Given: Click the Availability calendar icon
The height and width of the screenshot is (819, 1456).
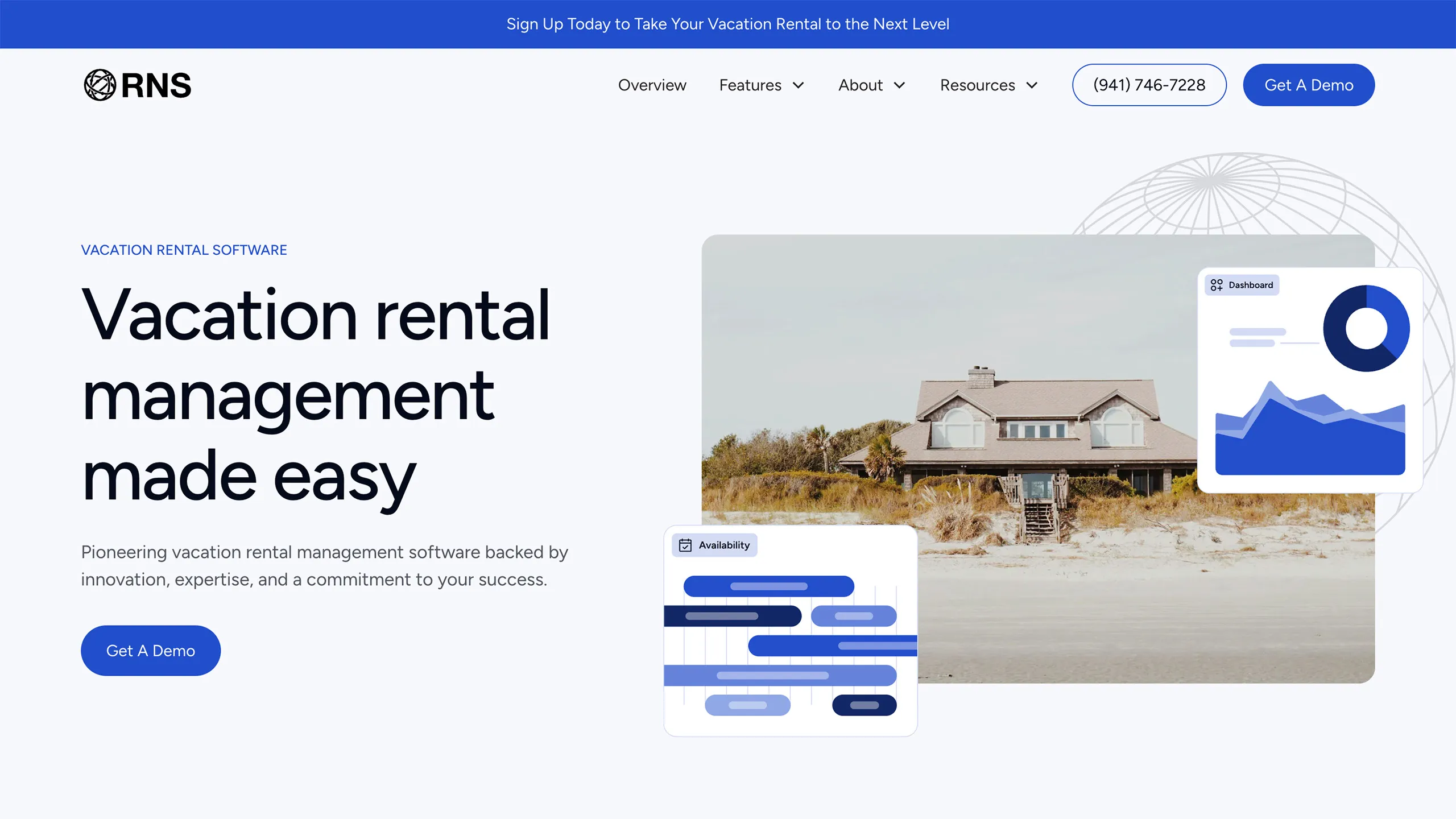Looking at the screenshot, I should click(685, 545).
